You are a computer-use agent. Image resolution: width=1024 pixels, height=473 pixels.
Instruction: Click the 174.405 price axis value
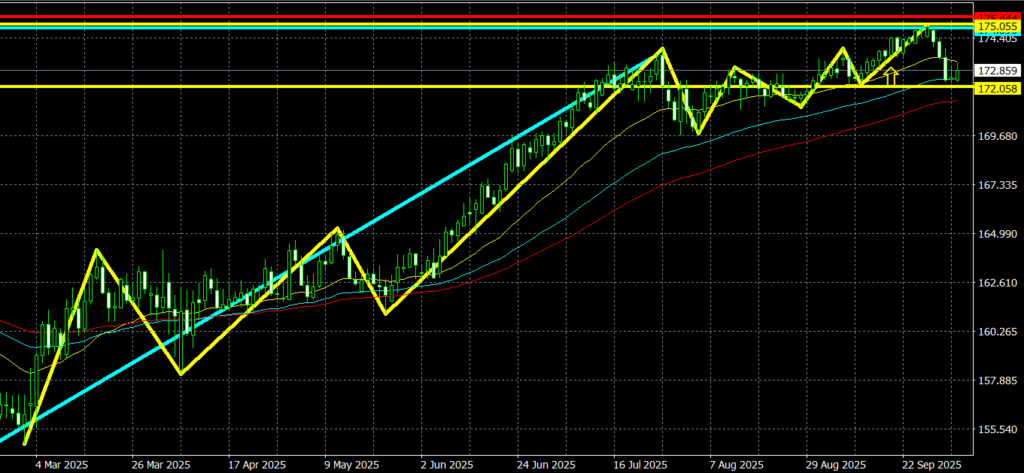click(998, 38)
